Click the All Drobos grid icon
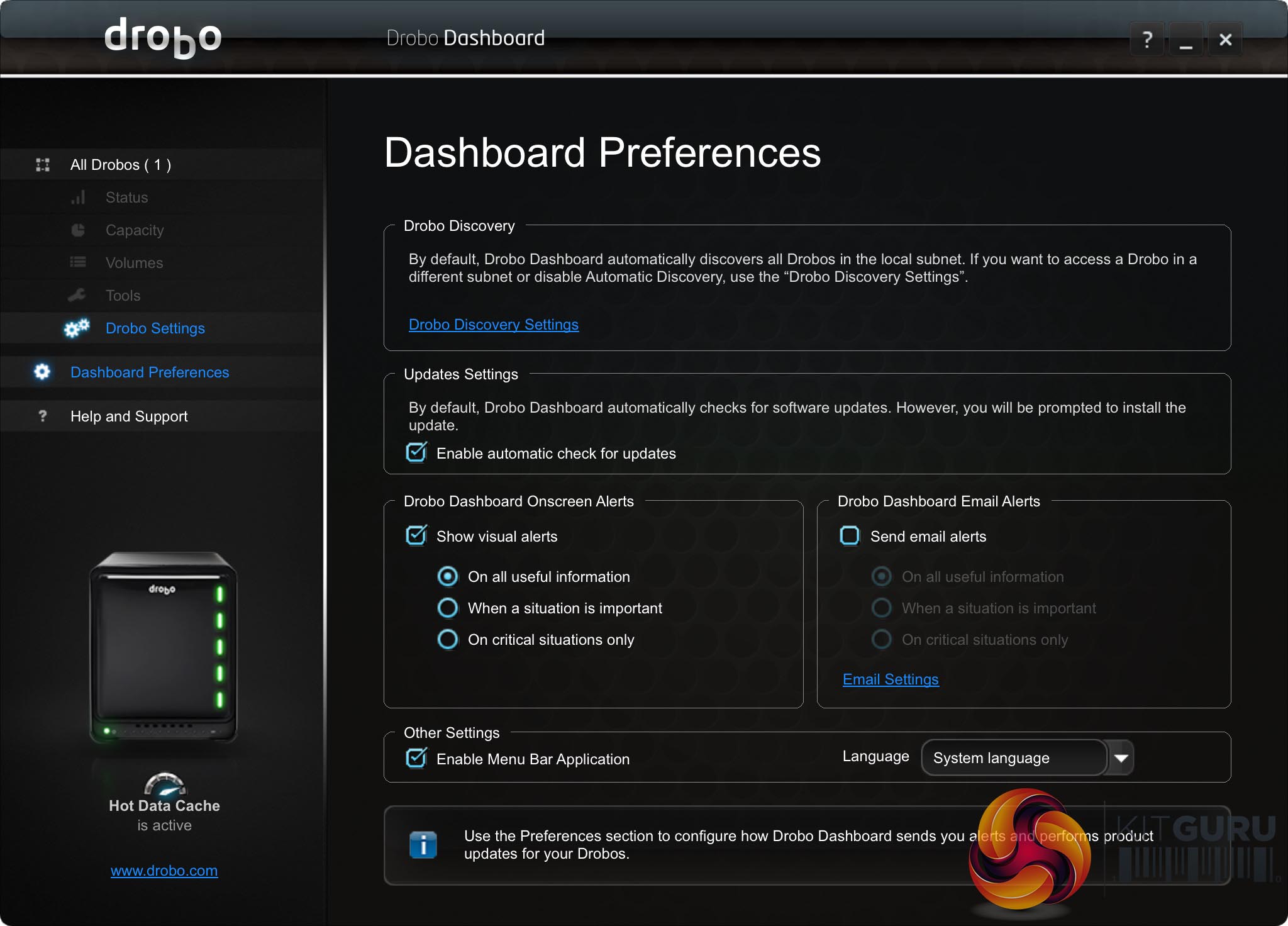The width and height of the screenshot is (1288, 926). [43, 165]
